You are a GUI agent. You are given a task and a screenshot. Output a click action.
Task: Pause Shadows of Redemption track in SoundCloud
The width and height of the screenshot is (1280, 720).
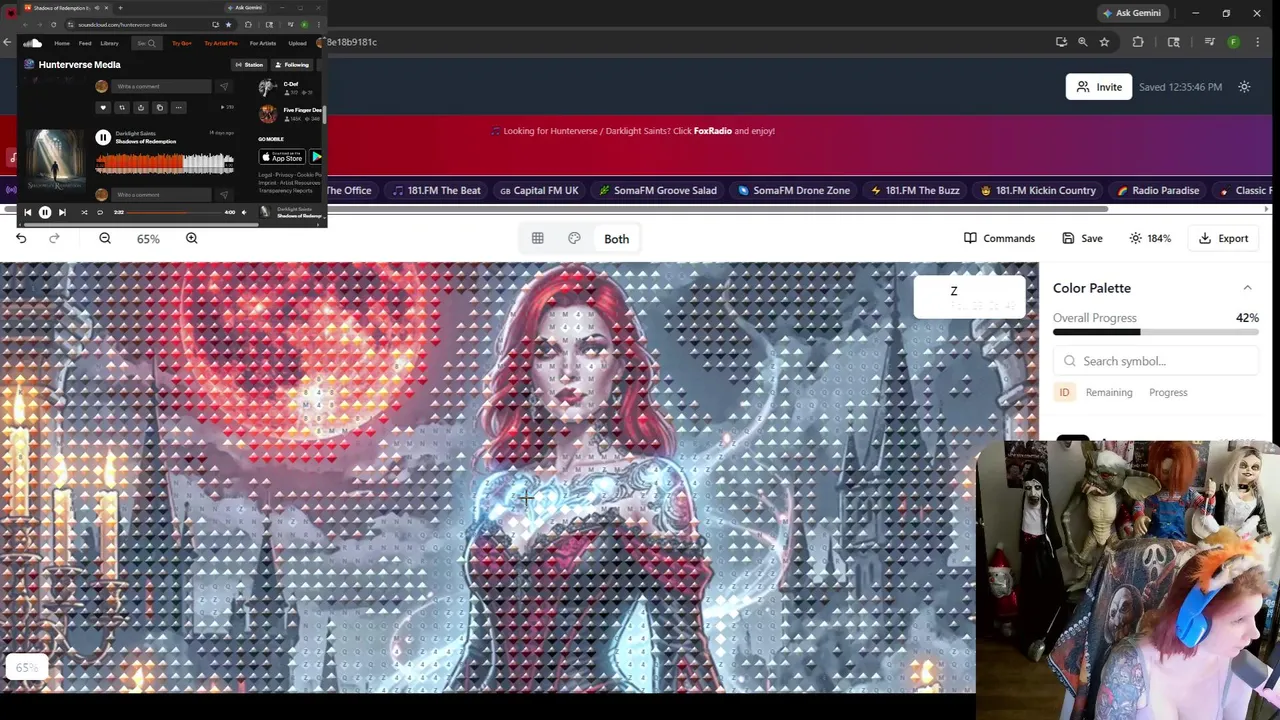tap(103, 137)
